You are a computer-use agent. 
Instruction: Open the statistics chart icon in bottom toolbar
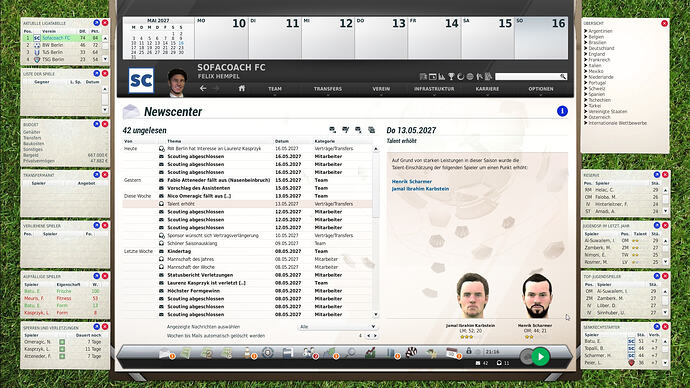coord(371,353)
